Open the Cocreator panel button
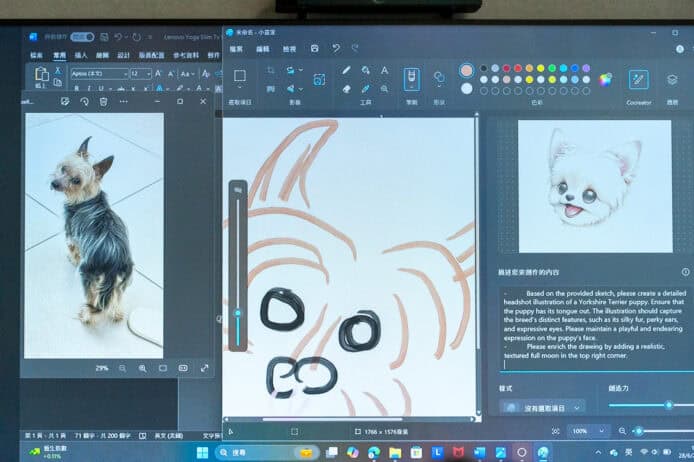 pos(638,79)
